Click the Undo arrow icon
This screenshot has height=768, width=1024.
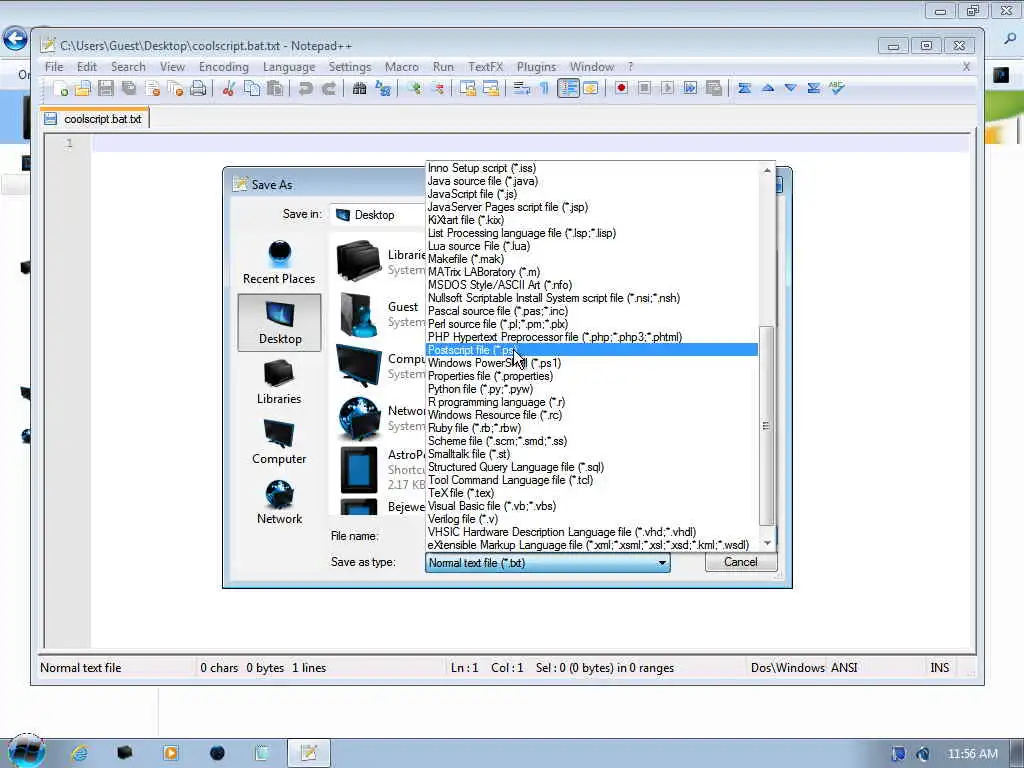coord(305,88)
